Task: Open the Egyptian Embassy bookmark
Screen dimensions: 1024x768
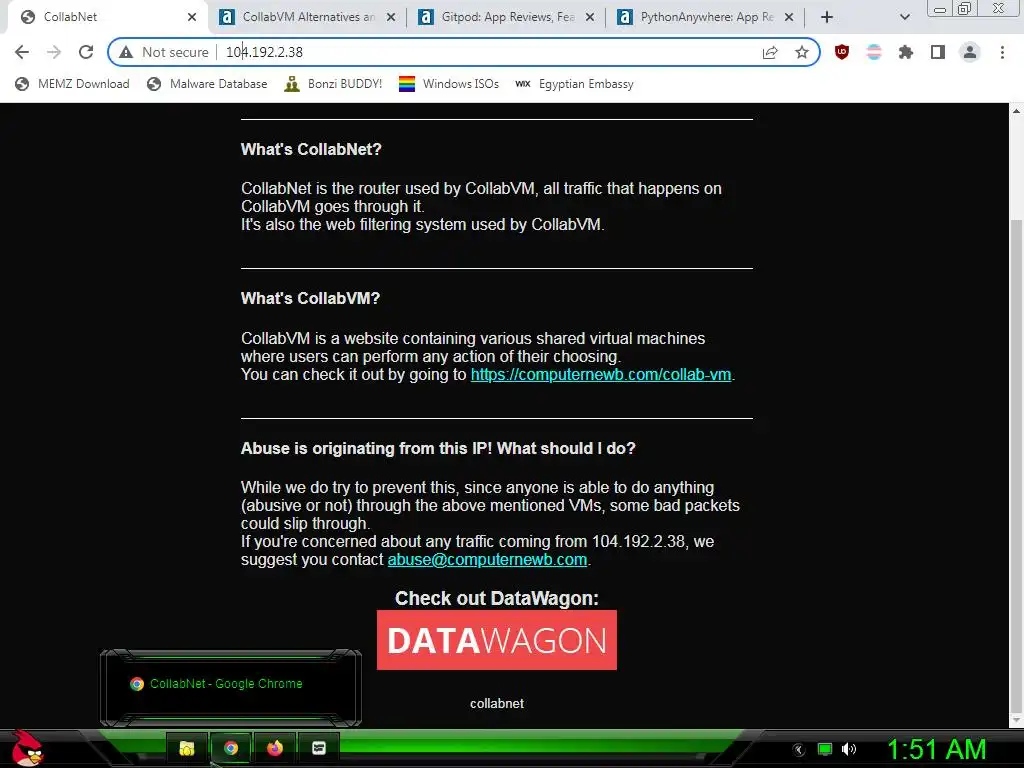Action: pyautogui.click(x=574, y=84)
